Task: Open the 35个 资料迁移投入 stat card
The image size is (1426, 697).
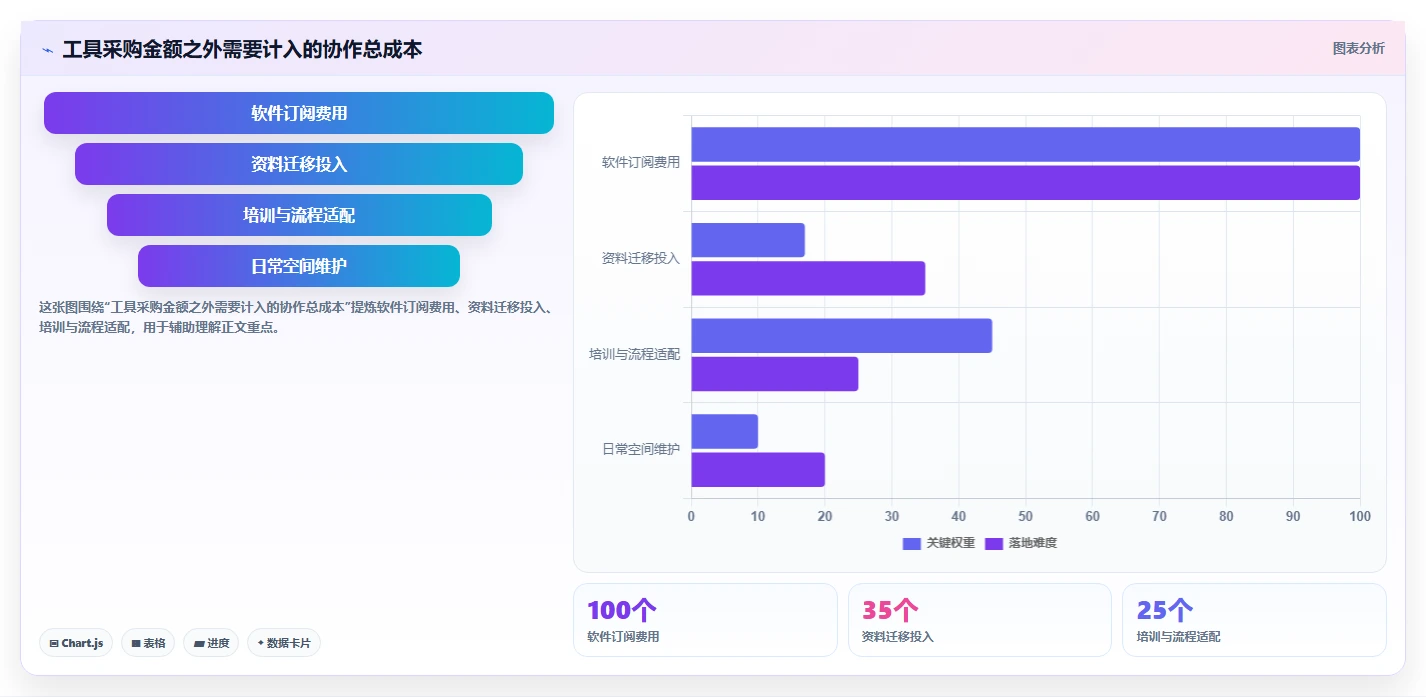Action: click(980, 620)
